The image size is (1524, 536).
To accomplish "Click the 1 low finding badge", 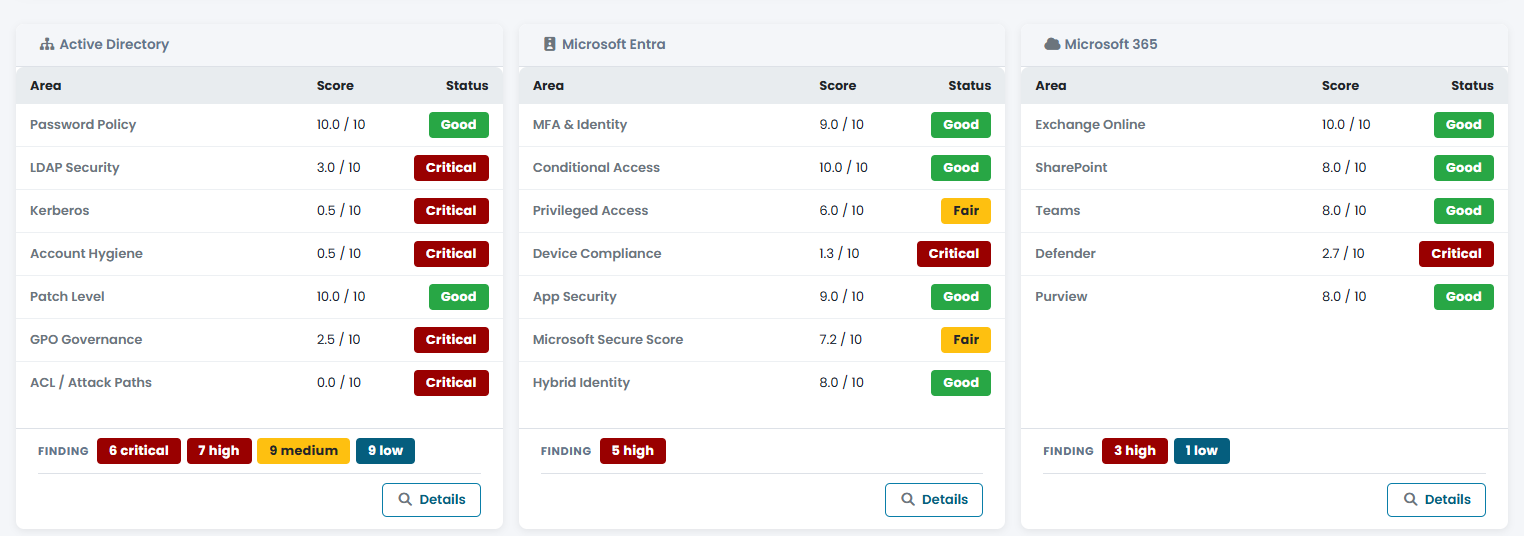I will click(1202, 451).
